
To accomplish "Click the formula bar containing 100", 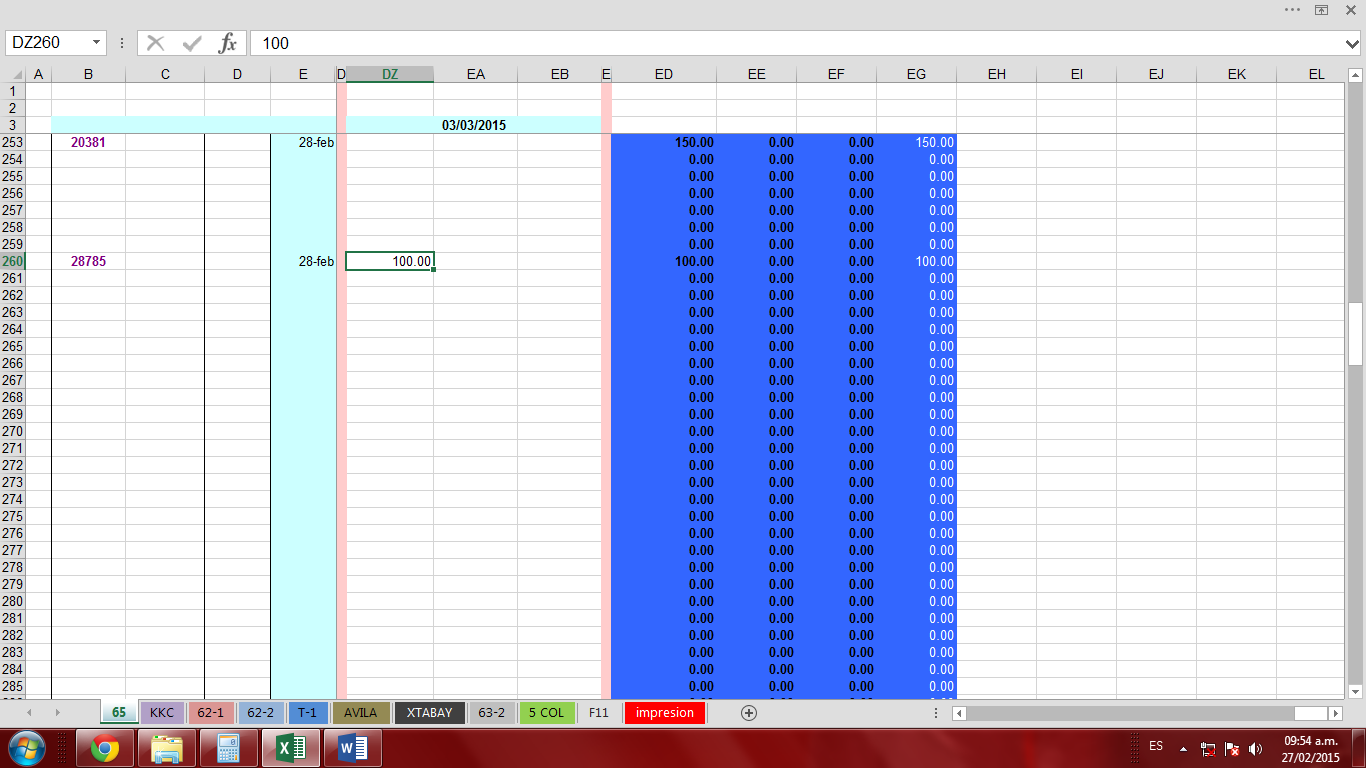I will tap(795, 43).
